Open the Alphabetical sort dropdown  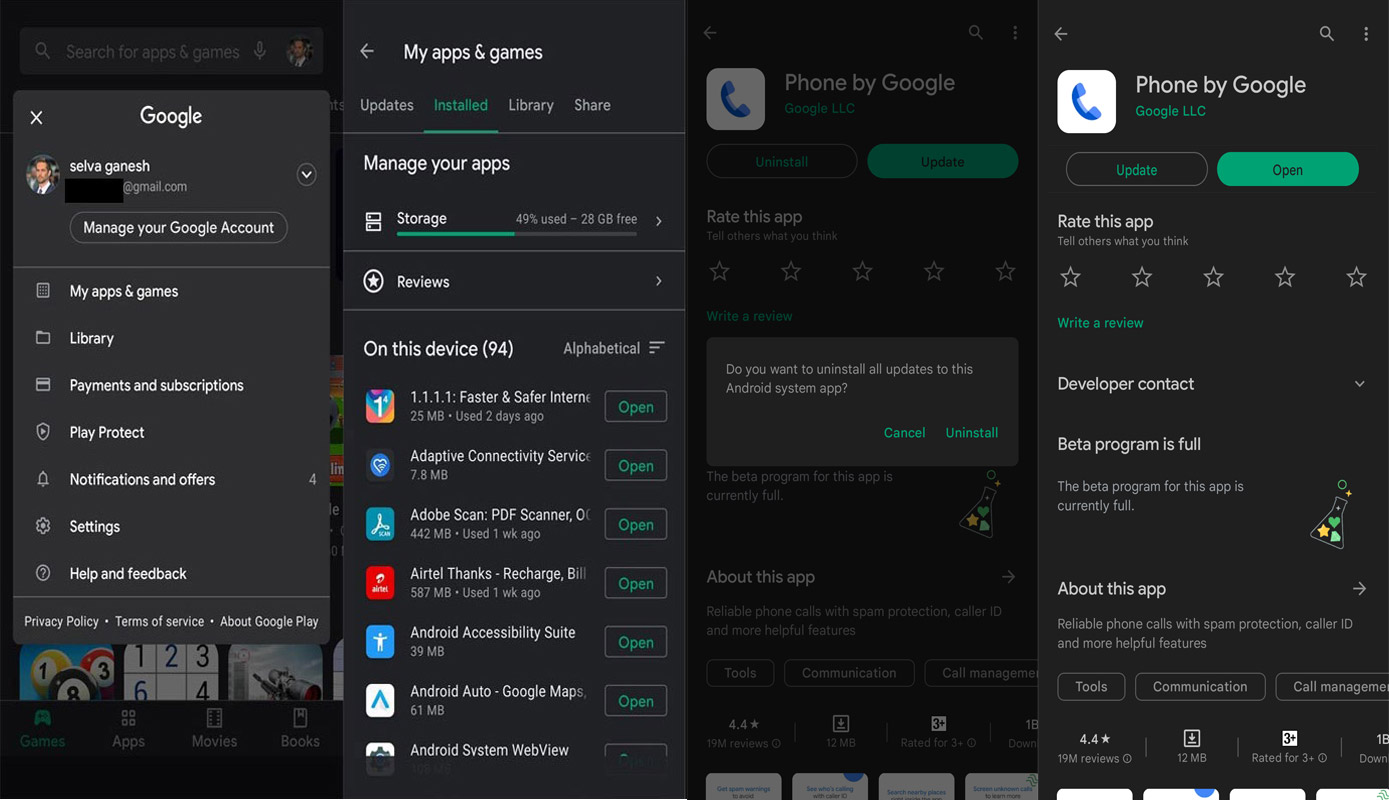(614, 348)
